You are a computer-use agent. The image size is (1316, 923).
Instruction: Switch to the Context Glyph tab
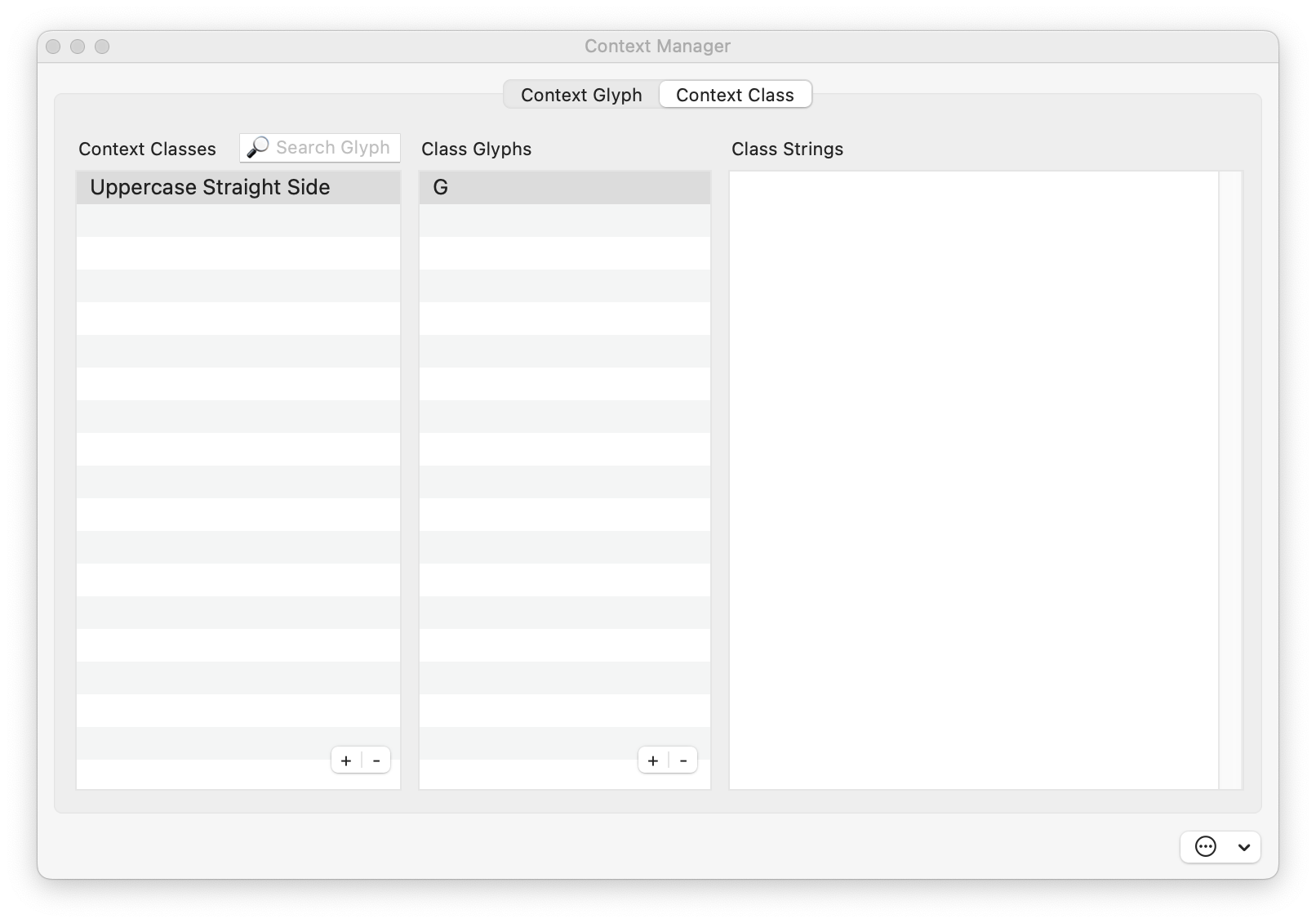581,95
